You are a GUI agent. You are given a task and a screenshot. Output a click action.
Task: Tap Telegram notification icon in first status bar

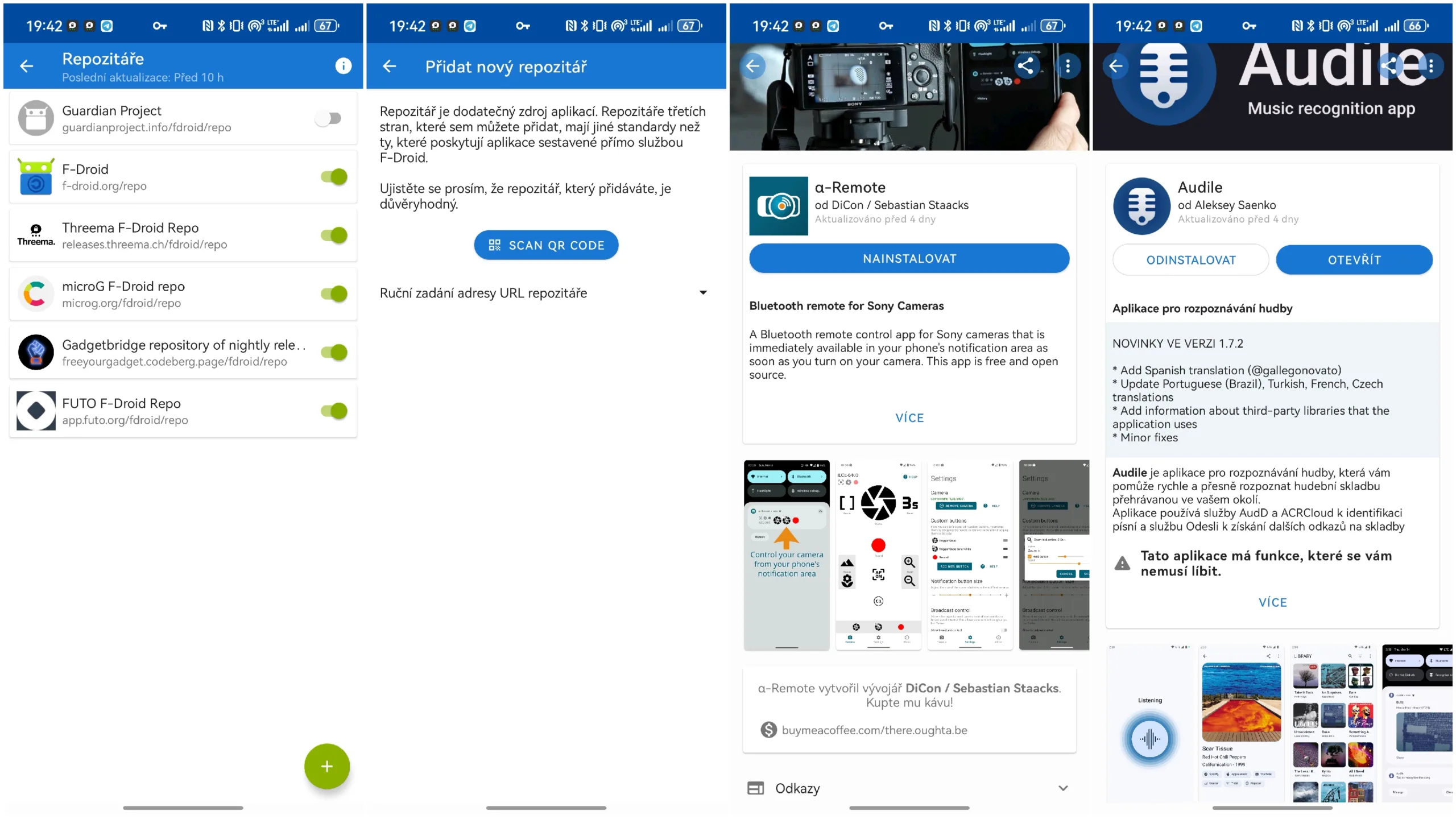pyautogui.click(x=107, y=26)
